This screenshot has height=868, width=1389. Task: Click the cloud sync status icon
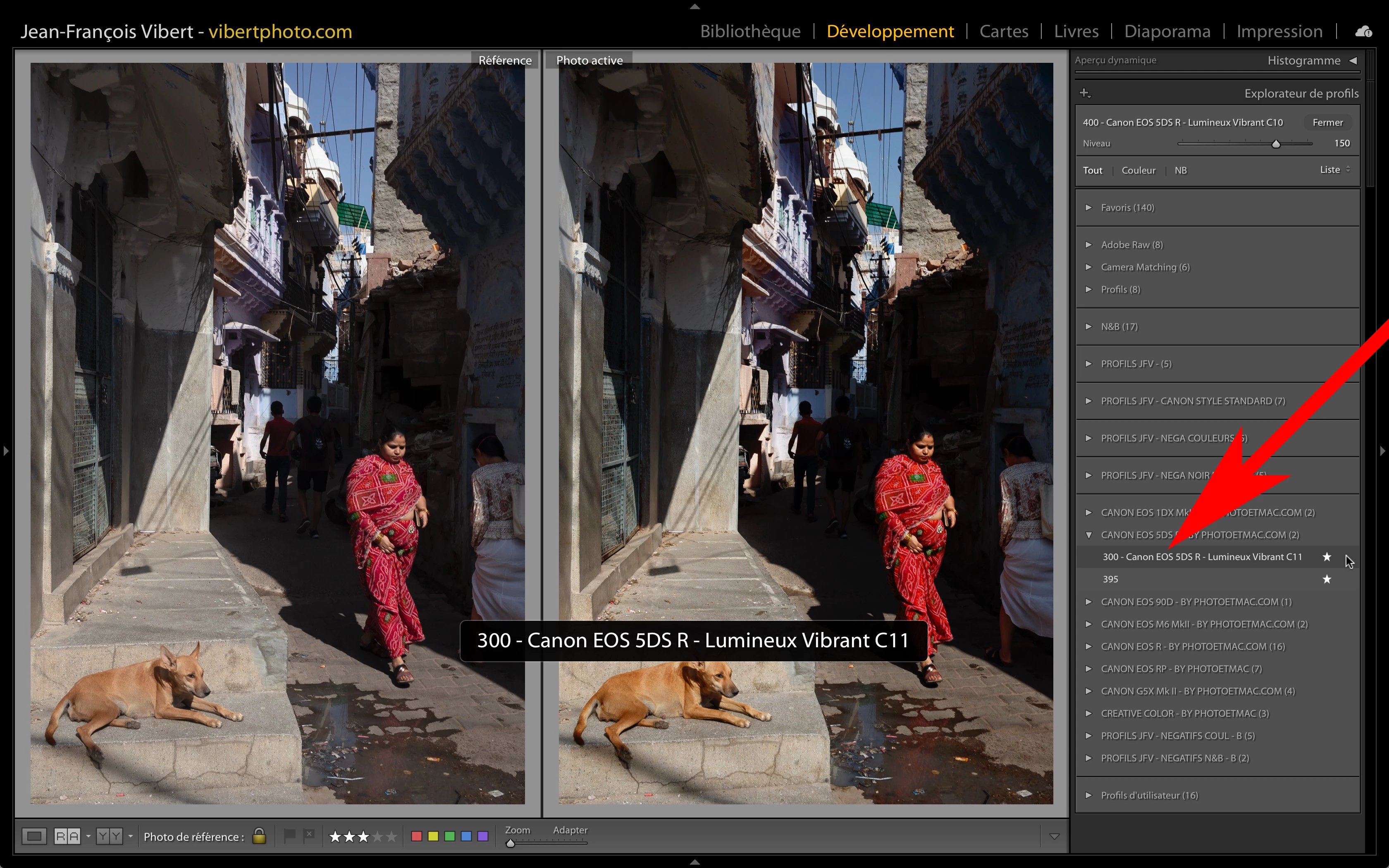coord(1363,31)
